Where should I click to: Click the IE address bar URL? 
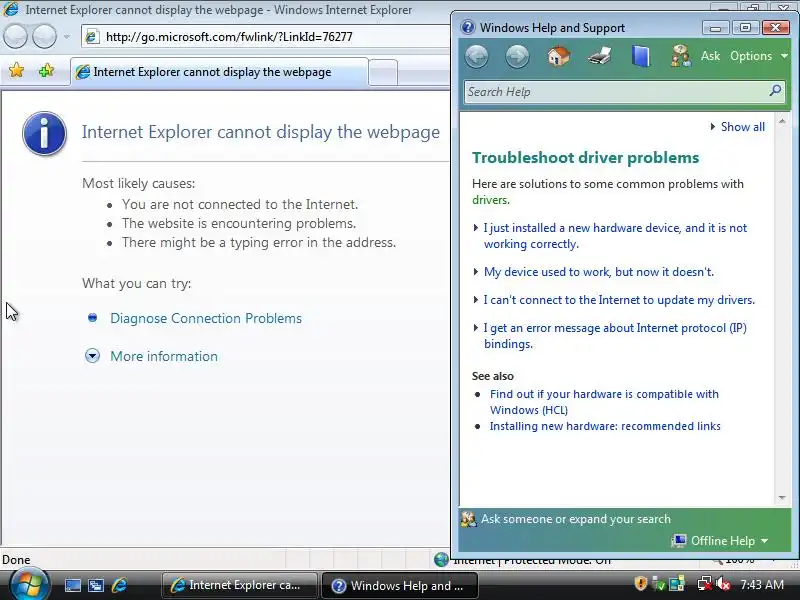(229, 37)
